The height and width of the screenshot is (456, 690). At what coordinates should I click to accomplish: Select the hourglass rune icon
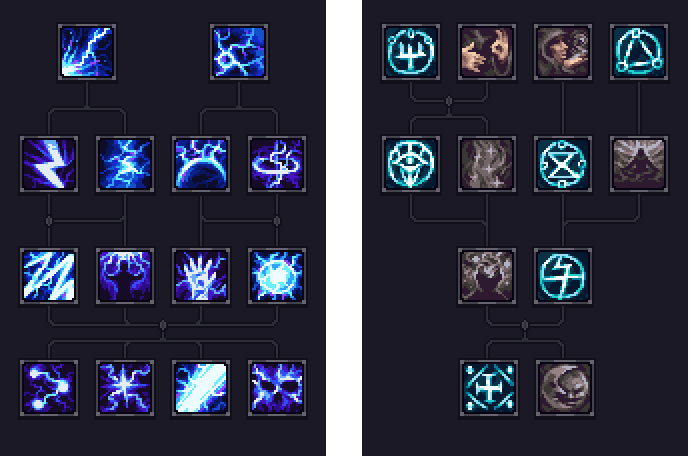coord(563,164)
